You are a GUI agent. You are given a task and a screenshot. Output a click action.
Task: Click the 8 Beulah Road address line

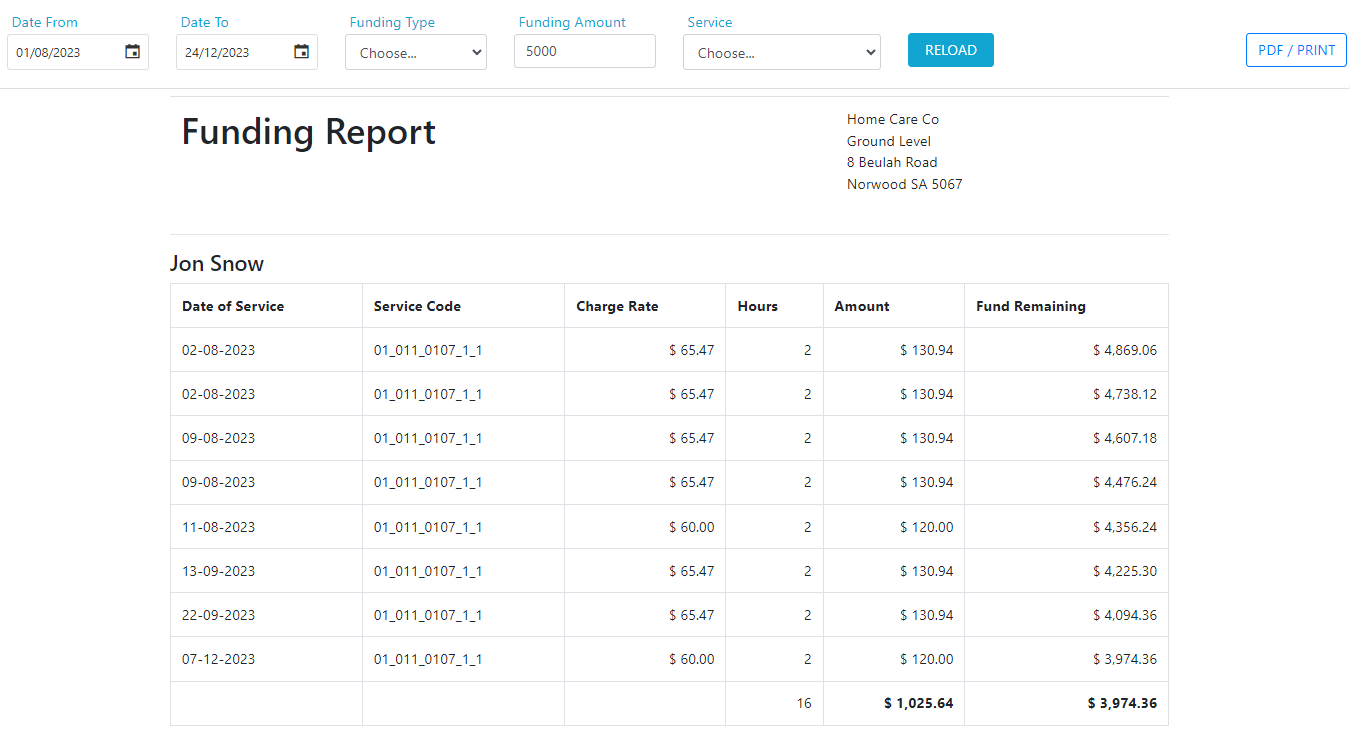point(892,162)
